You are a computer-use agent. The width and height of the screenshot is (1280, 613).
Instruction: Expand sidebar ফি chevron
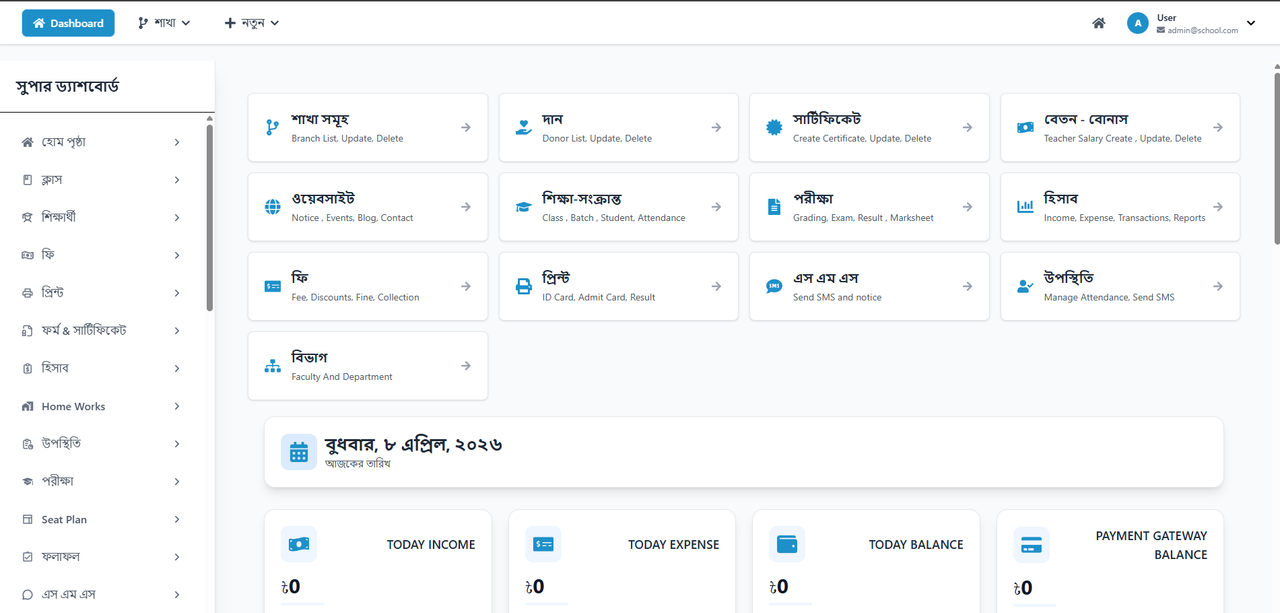pos(177,255)
